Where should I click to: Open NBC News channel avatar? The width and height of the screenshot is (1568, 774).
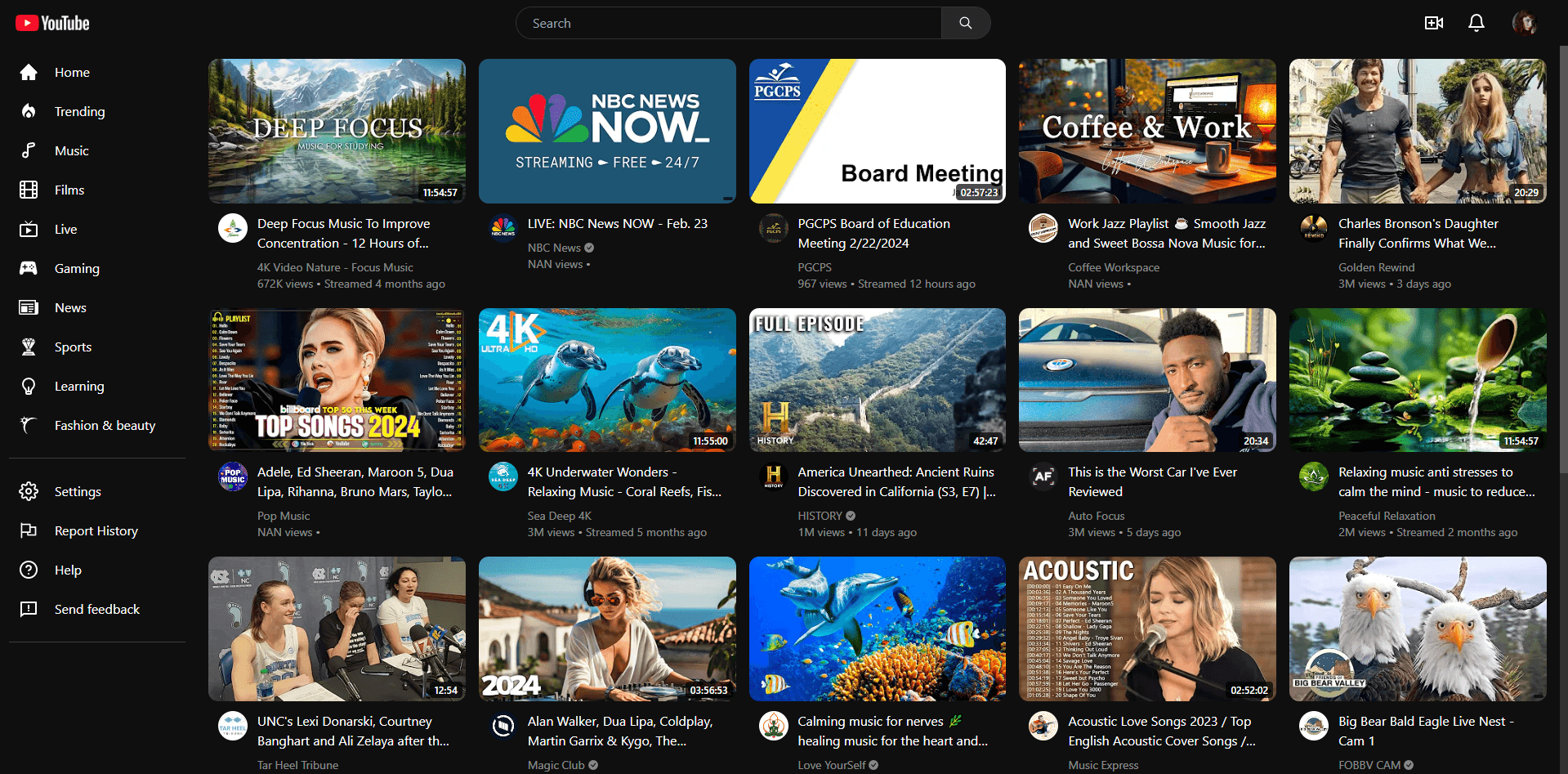coord(503,228)
